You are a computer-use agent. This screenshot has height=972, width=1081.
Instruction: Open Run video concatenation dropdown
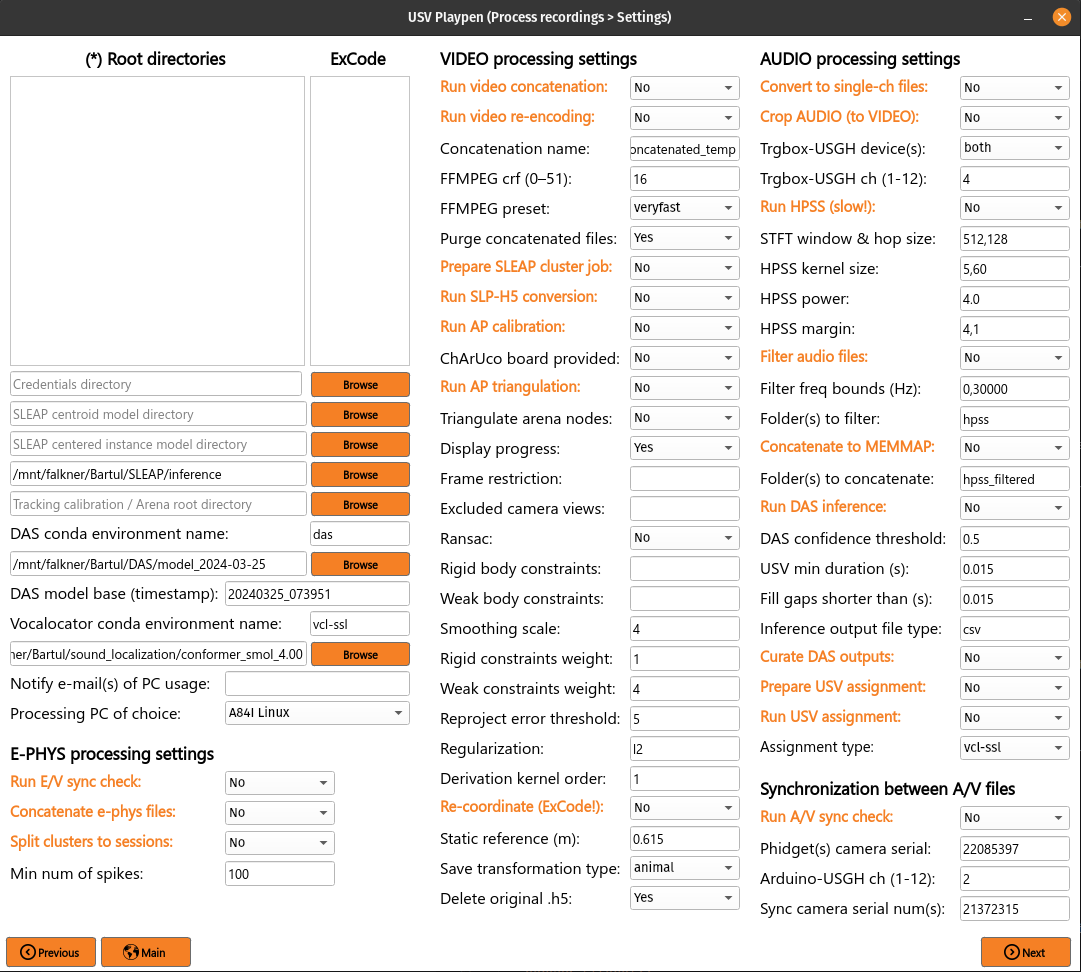point(684,88)
